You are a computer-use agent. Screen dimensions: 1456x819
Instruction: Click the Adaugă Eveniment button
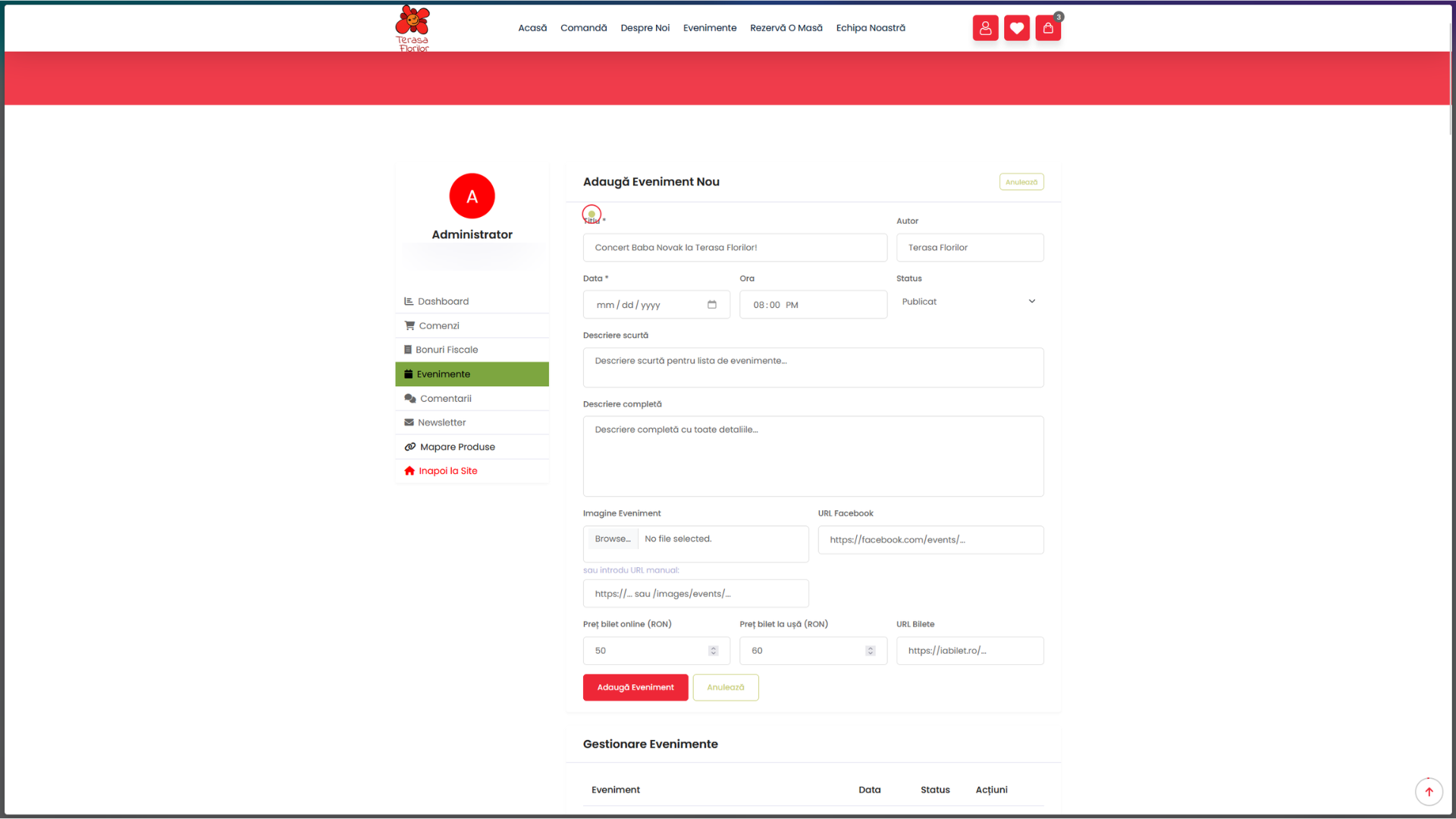(635, 688)
